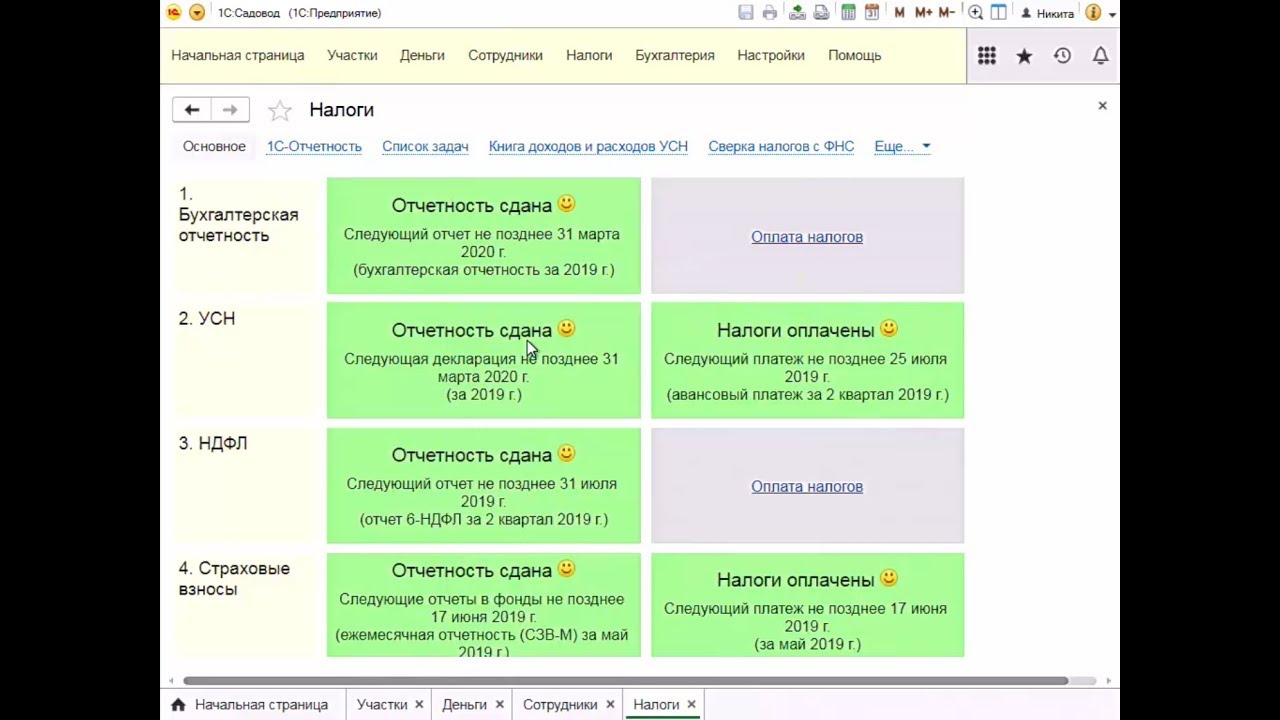Click the zoom magnifier icon
This screenshot has height=720, width=1280.
click(975, 13)
